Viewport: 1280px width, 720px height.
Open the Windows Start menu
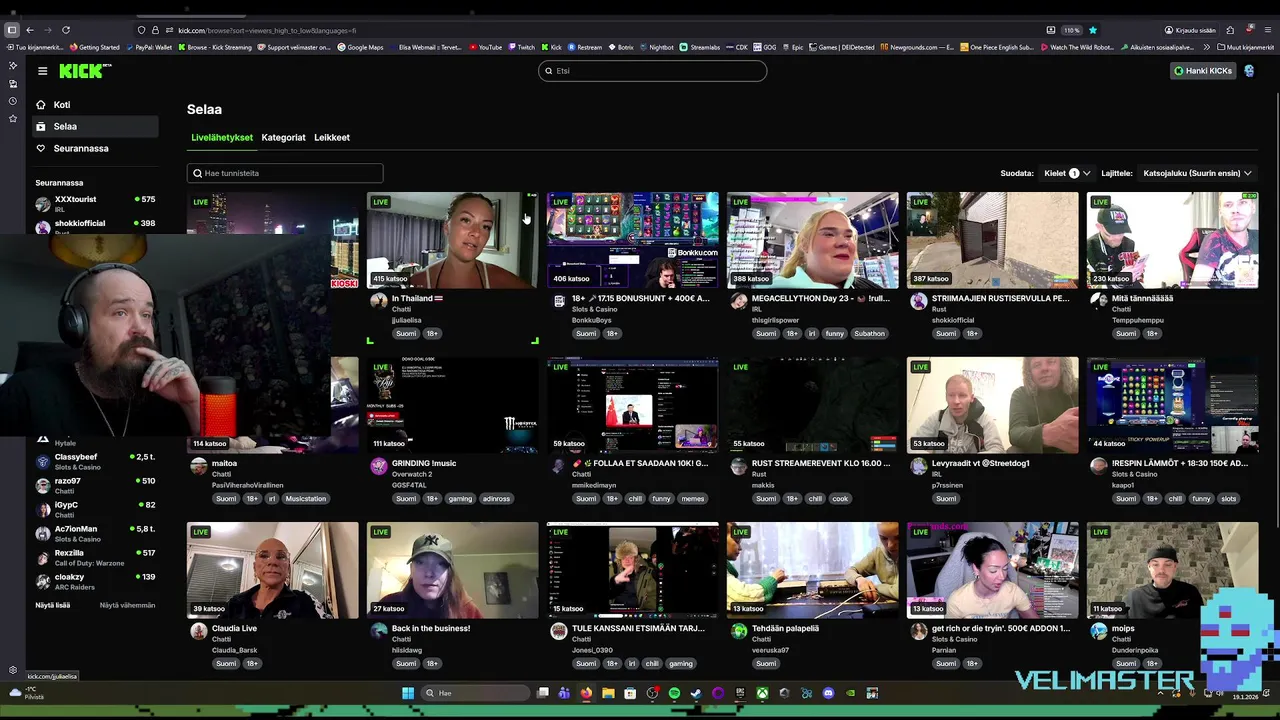click(x=408, y=693)
